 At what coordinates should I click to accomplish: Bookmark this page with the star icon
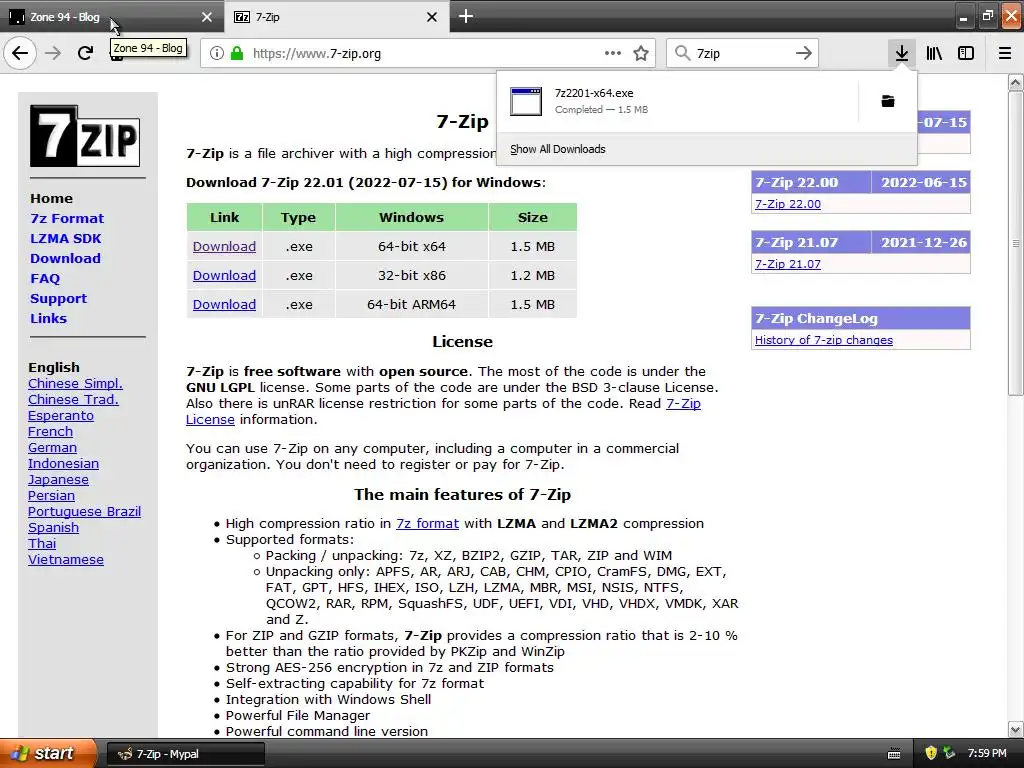point(641,53)
